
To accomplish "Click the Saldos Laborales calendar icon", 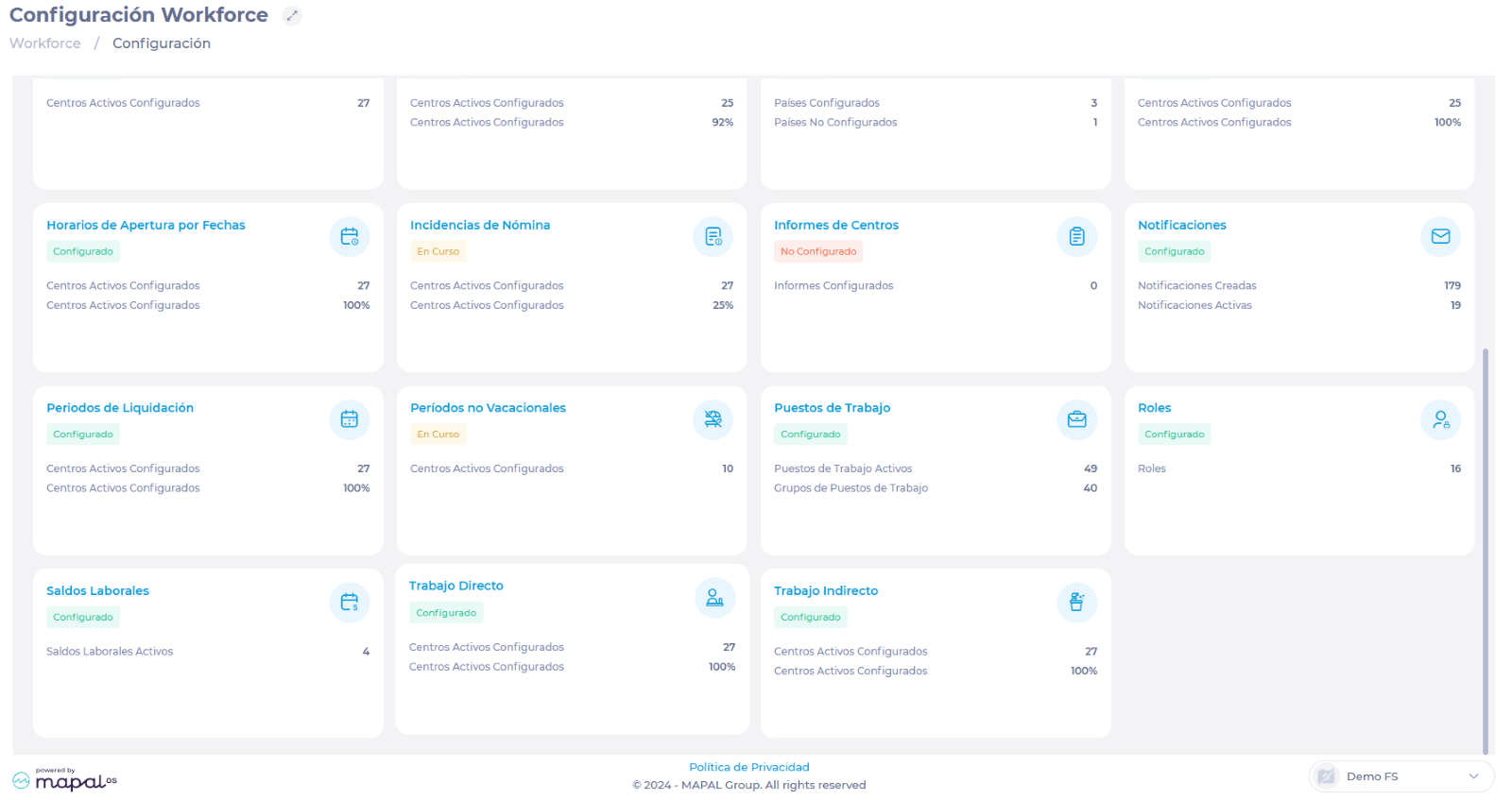I will pos(349,602).
